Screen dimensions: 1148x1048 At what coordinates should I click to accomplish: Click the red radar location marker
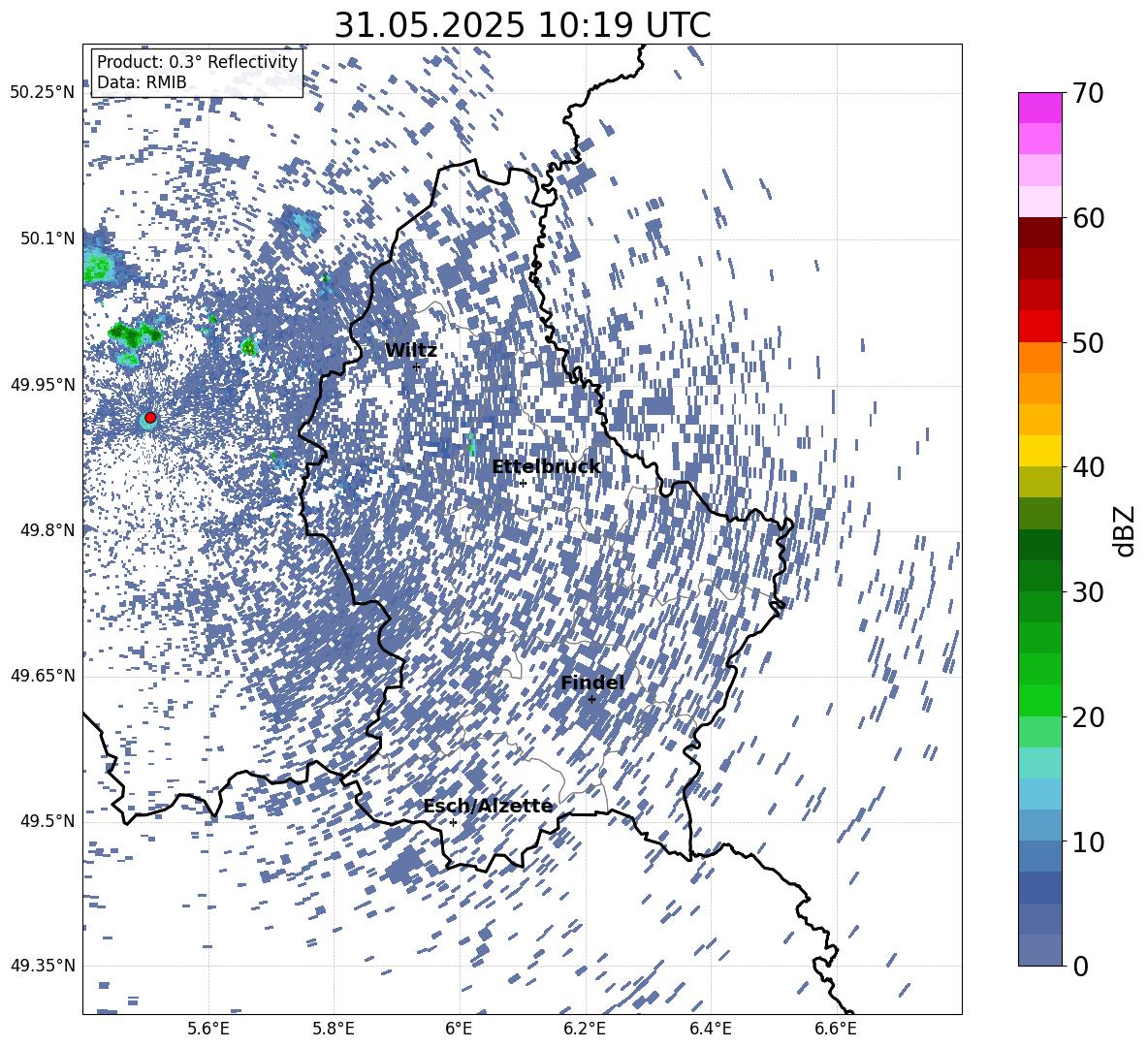(x=150, y=418)
